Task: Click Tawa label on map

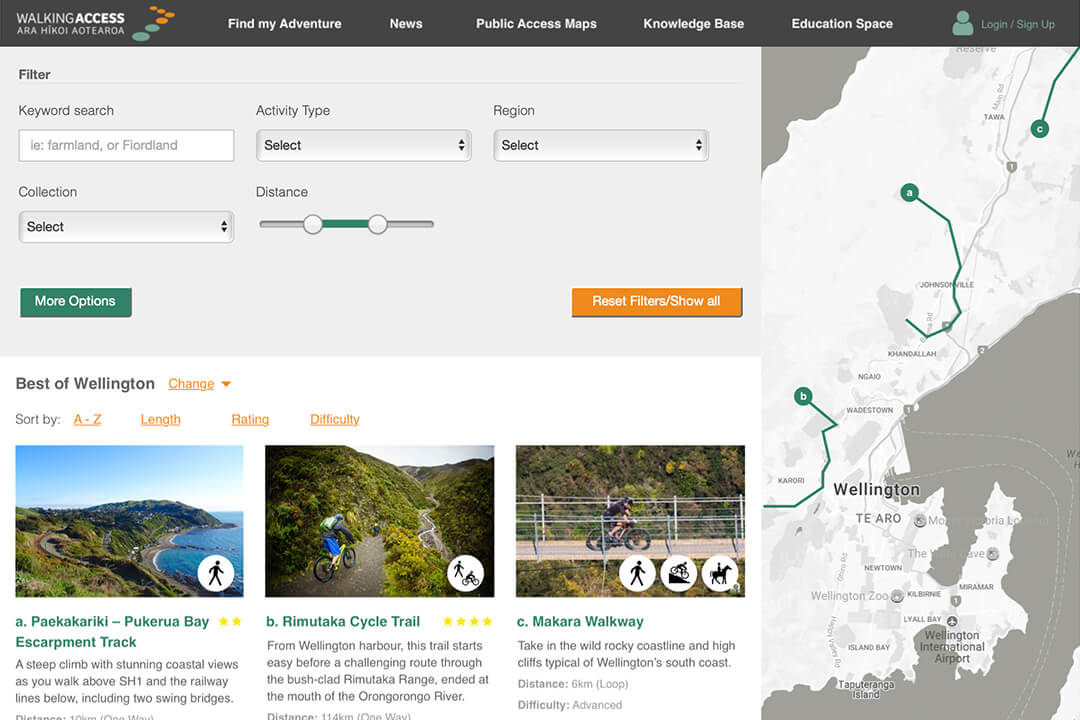Action: tap(994, 117)
